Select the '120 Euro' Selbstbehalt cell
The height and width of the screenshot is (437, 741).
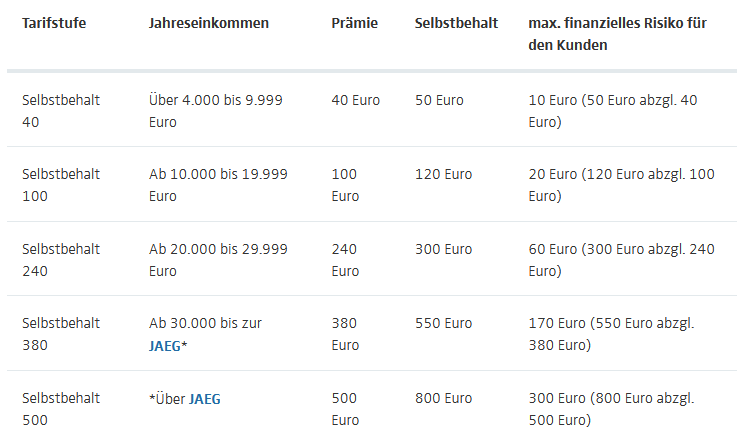444,174
